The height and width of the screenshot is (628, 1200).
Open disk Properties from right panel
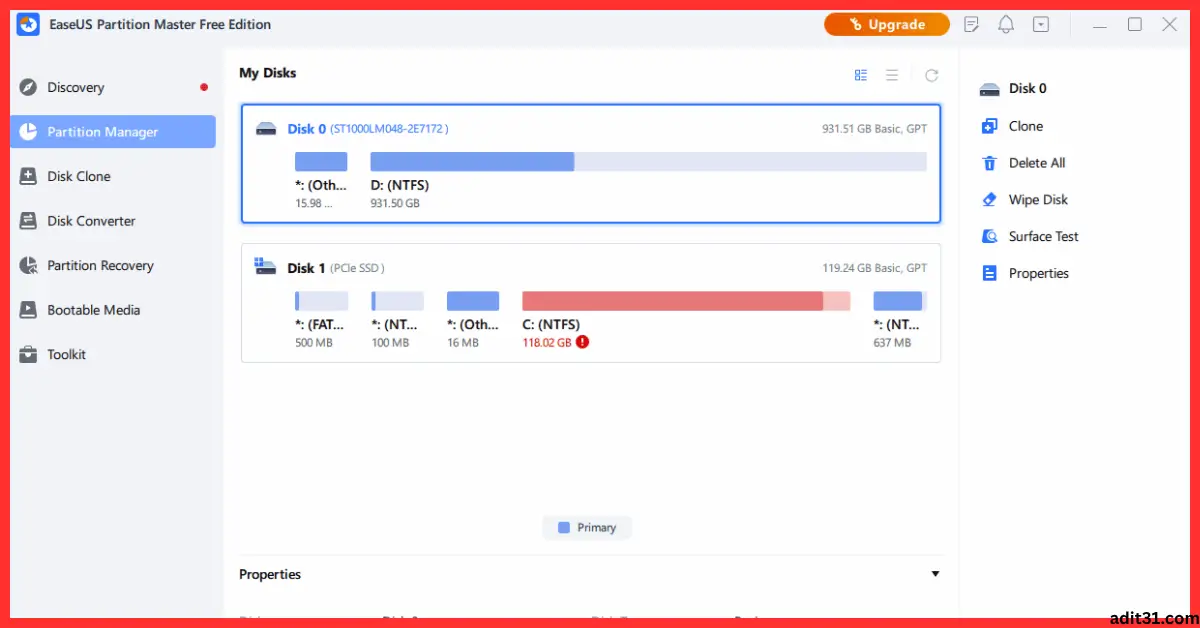[x=1039, y=274]
